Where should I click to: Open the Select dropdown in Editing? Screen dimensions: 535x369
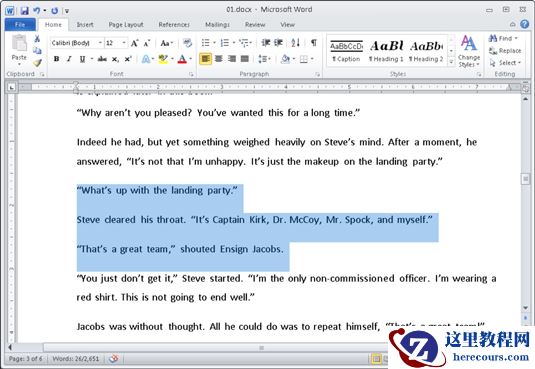coord(505,63)
